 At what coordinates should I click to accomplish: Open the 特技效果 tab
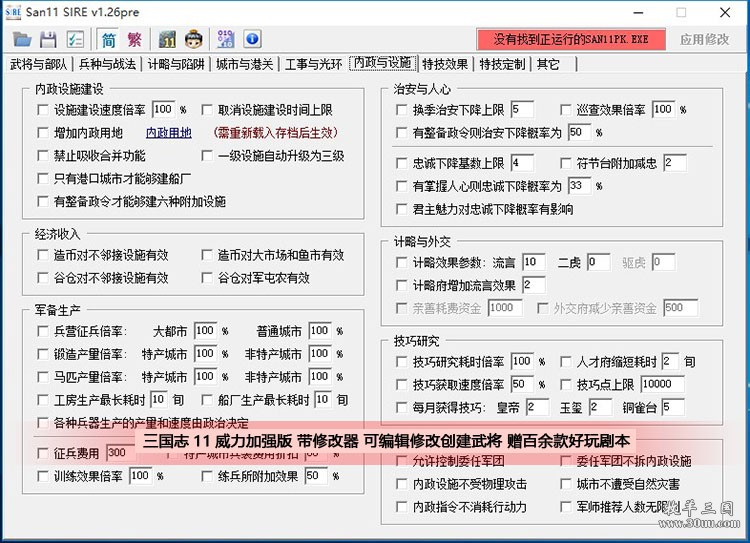pyautogui.click(x=445, y=64)
